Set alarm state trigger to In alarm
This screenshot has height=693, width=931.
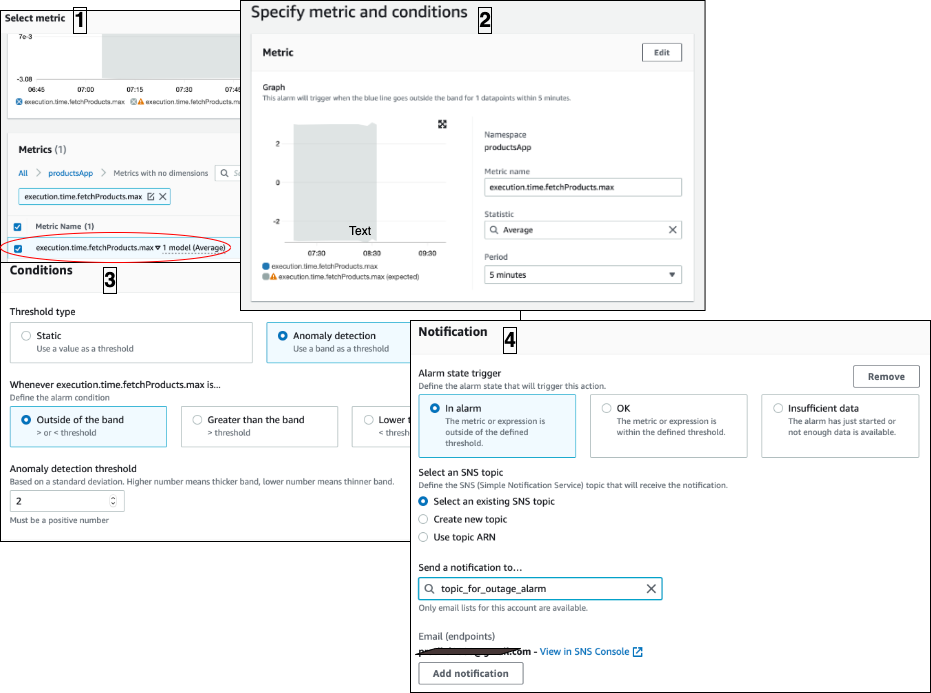[435, 408]
